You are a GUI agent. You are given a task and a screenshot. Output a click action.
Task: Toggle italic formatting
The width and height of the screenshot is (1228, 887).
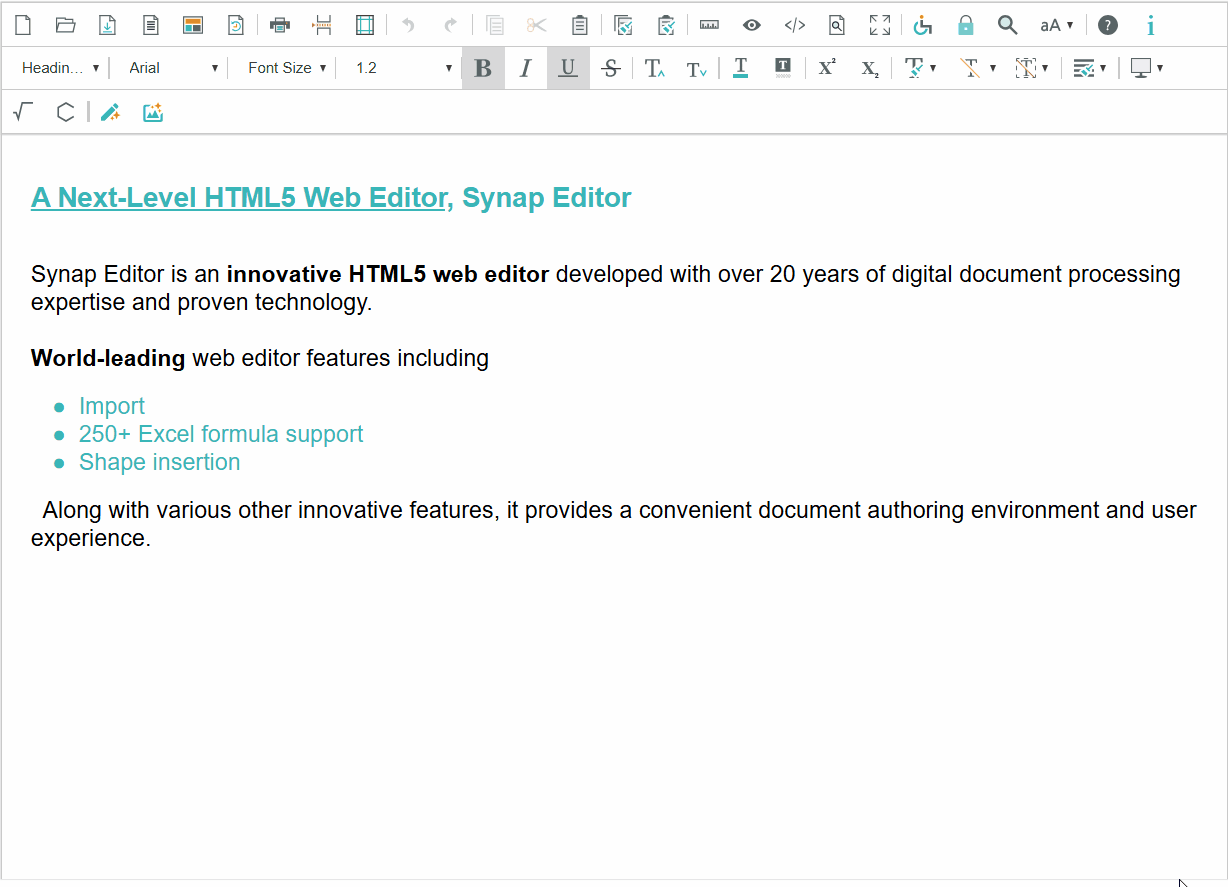tap(526, 68)
